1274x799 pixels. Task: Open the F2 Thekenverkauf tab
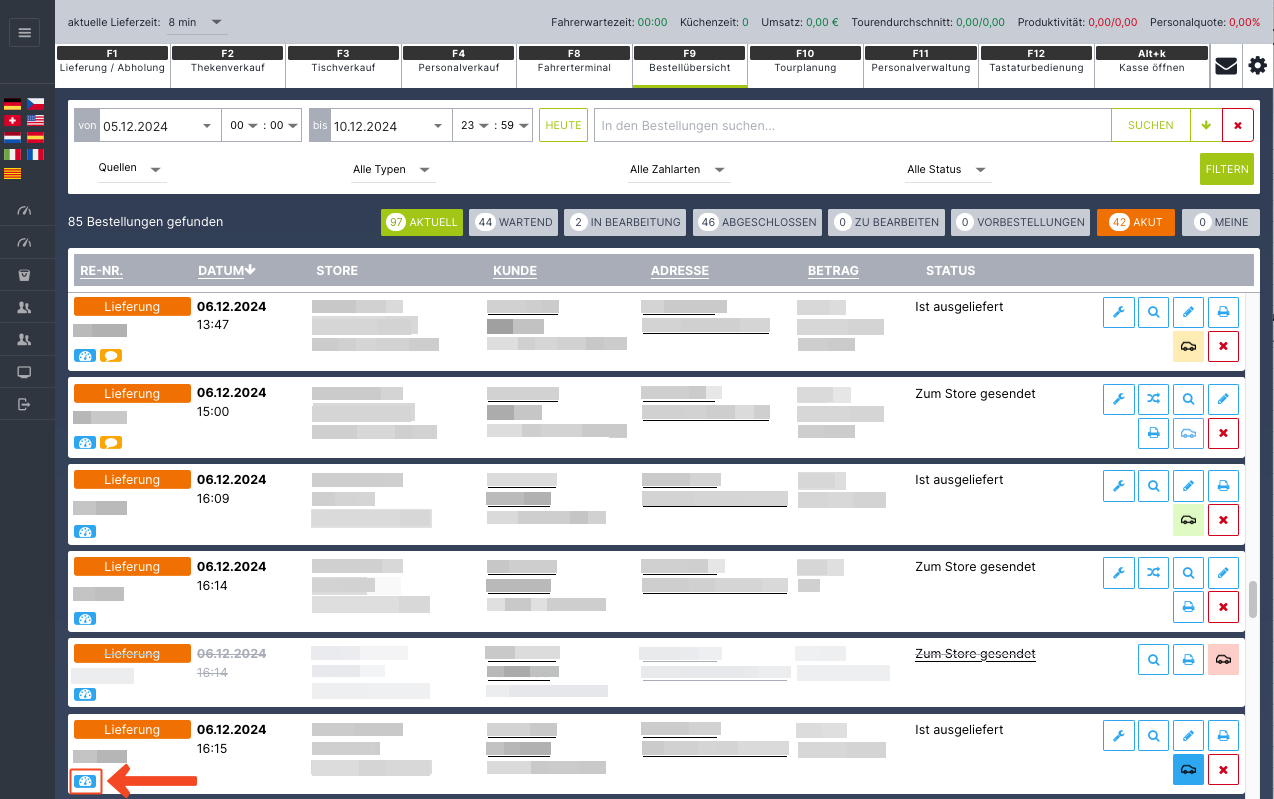point(228,62)
